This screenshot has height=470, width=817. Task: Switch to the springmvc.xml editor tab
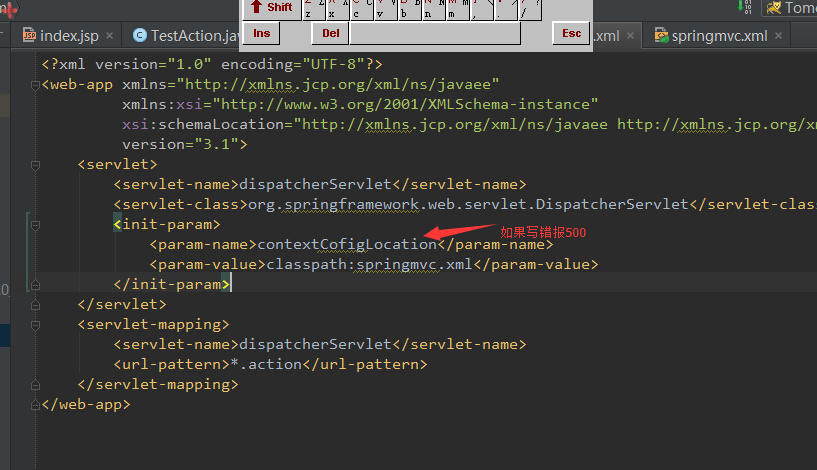pos(718,35)
